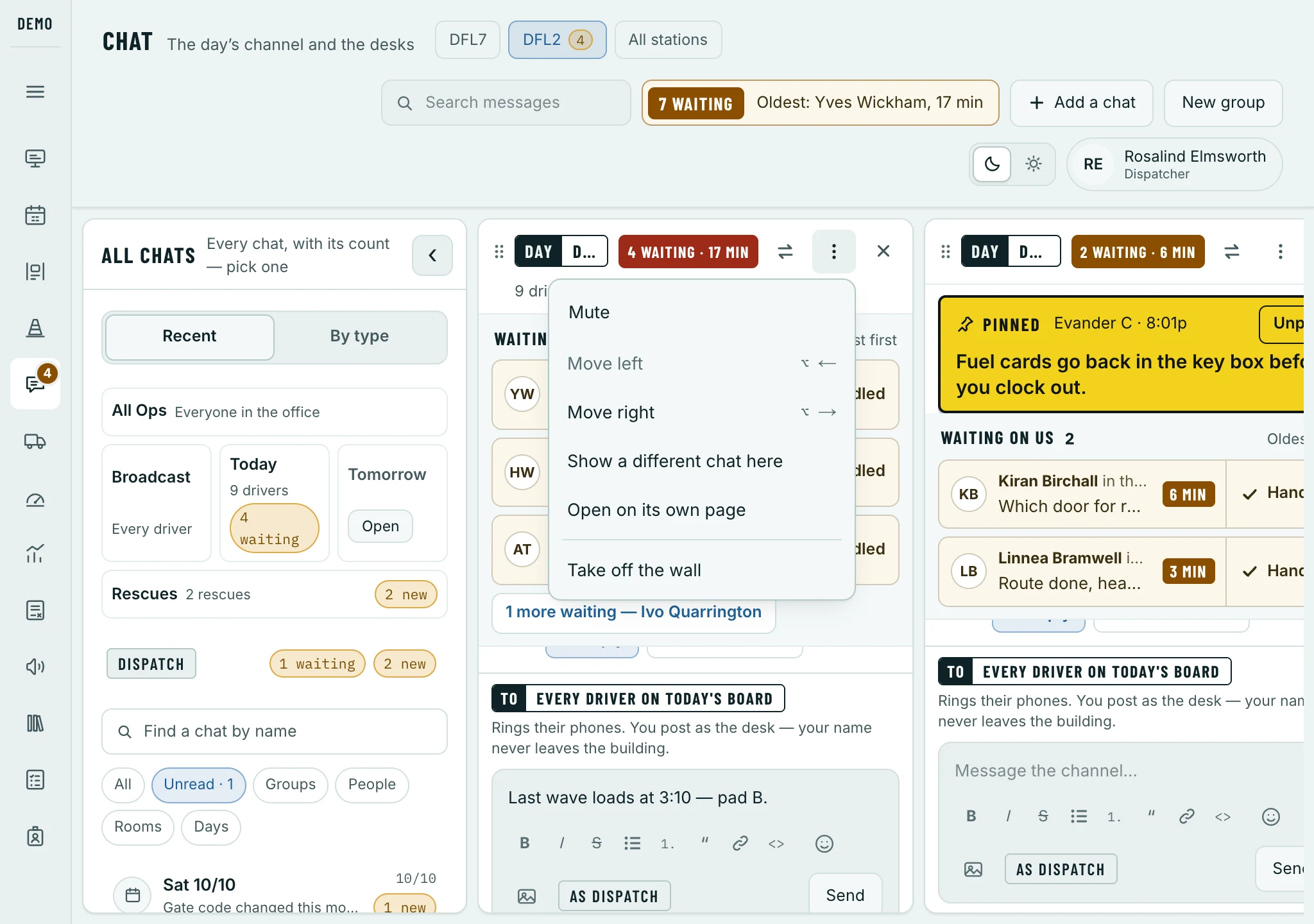
Task: Click the New group button
Action: (1223, 103)
